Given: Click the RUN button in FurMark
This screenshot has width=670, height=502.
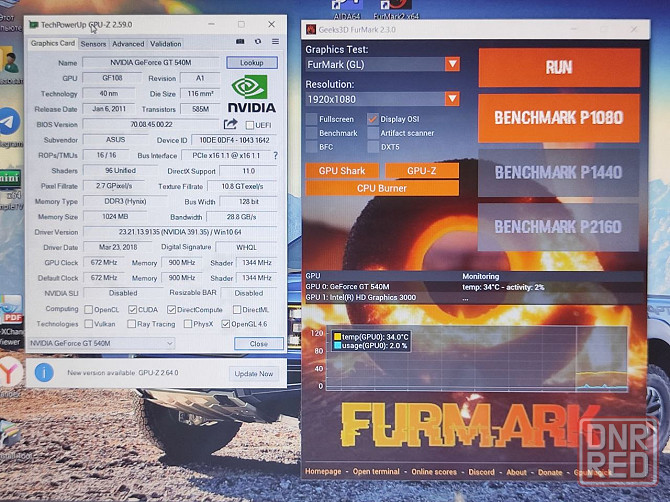Looking at the screenshot, I should pos(559,68).
